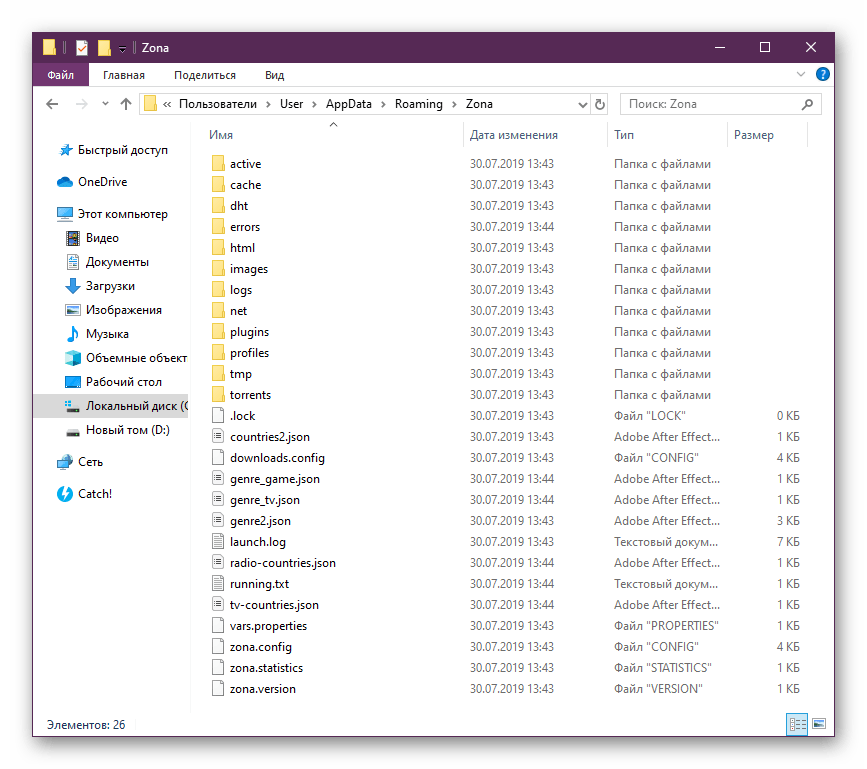Image resolution: width=867 pixels, height=769 pixels.
Task: Switch to the Вид ribbon tab
Action: click(274, 75)
